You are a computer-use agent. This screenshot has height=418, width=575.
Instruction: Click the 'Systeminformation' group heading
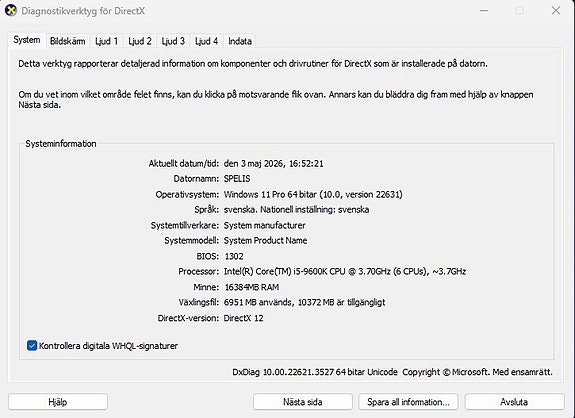[61, 144]
